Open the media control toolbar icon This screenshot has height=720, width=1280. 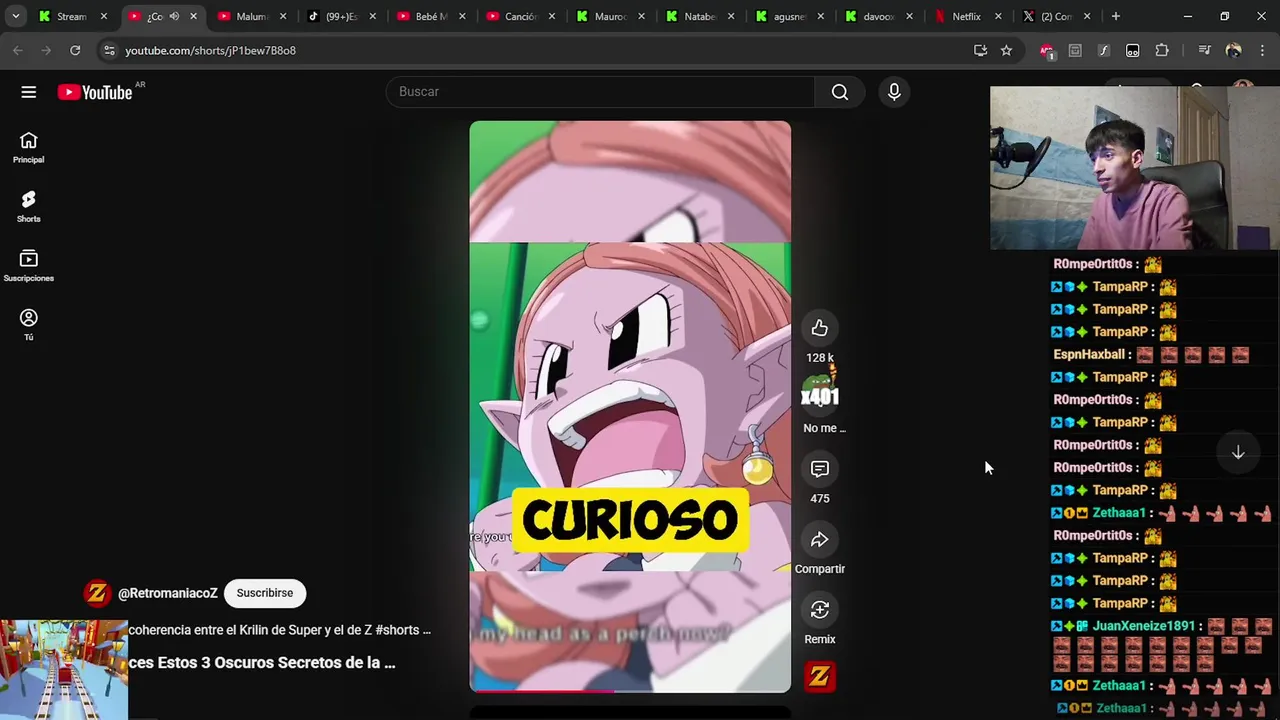tap(1204, 50)
